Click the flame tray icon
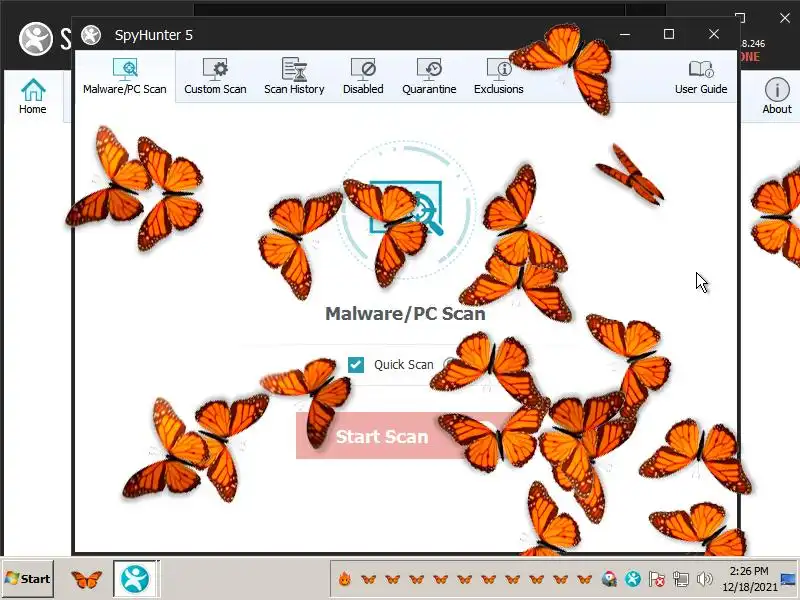This screenshot has width=800, height=600. pos(344,579)
